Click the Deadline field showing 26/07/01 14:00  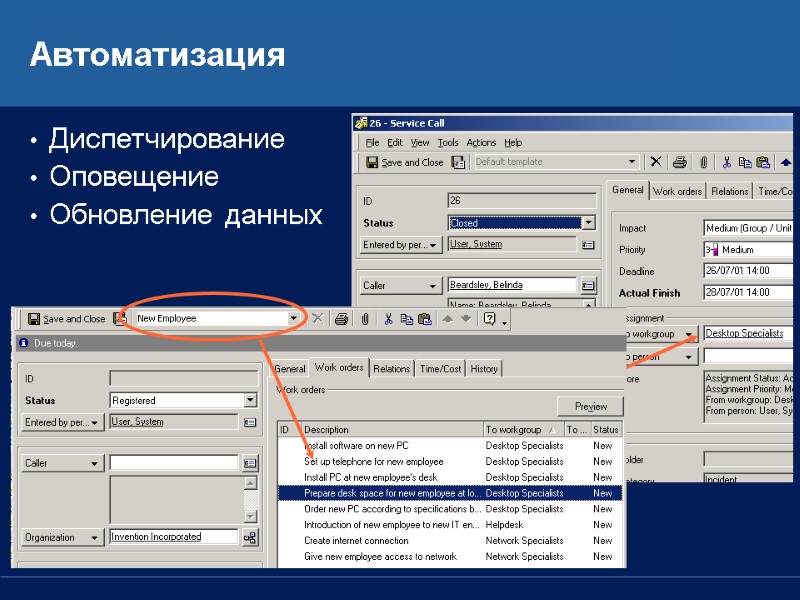tap(748, 270)
